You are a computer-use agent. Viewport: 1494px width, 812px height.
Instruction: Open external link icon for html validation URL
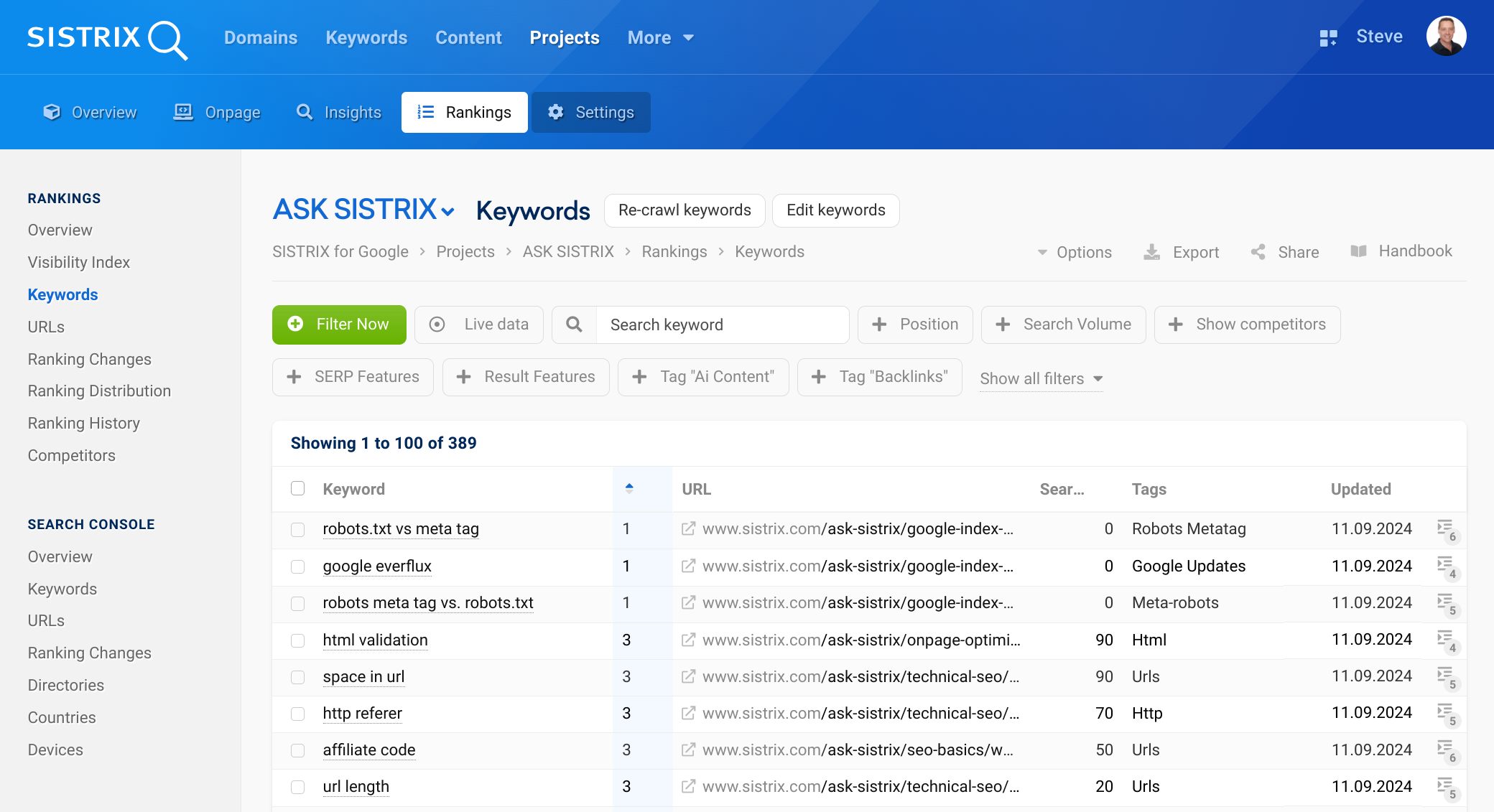[x=688, y=640]
